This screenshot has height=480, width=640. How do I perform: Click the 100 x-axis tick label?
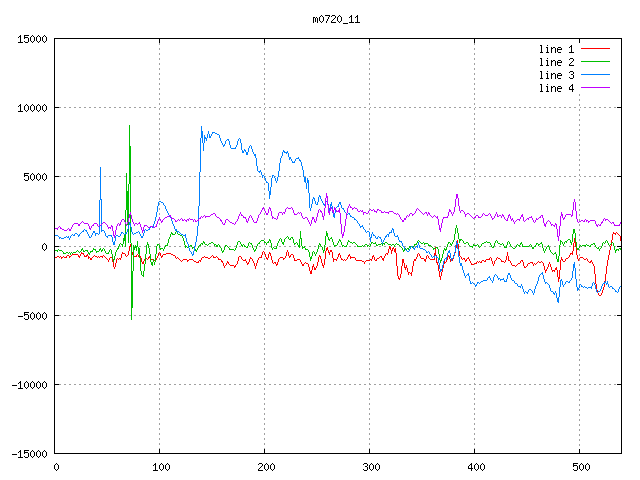click(160, 466)
